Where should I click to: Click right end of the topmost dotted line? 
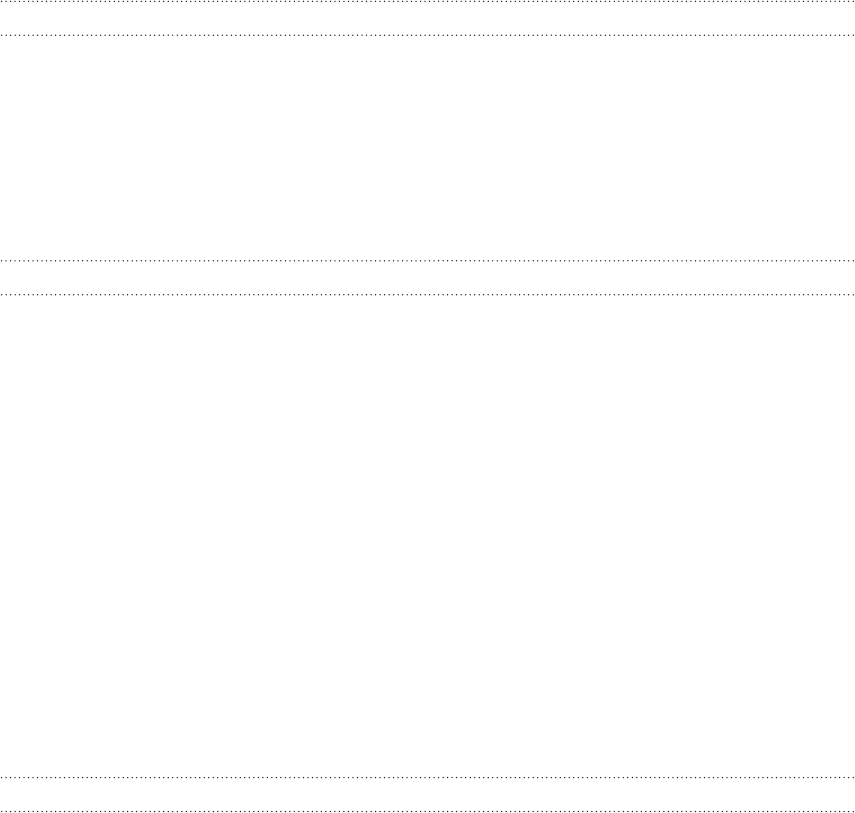point(852,2)
